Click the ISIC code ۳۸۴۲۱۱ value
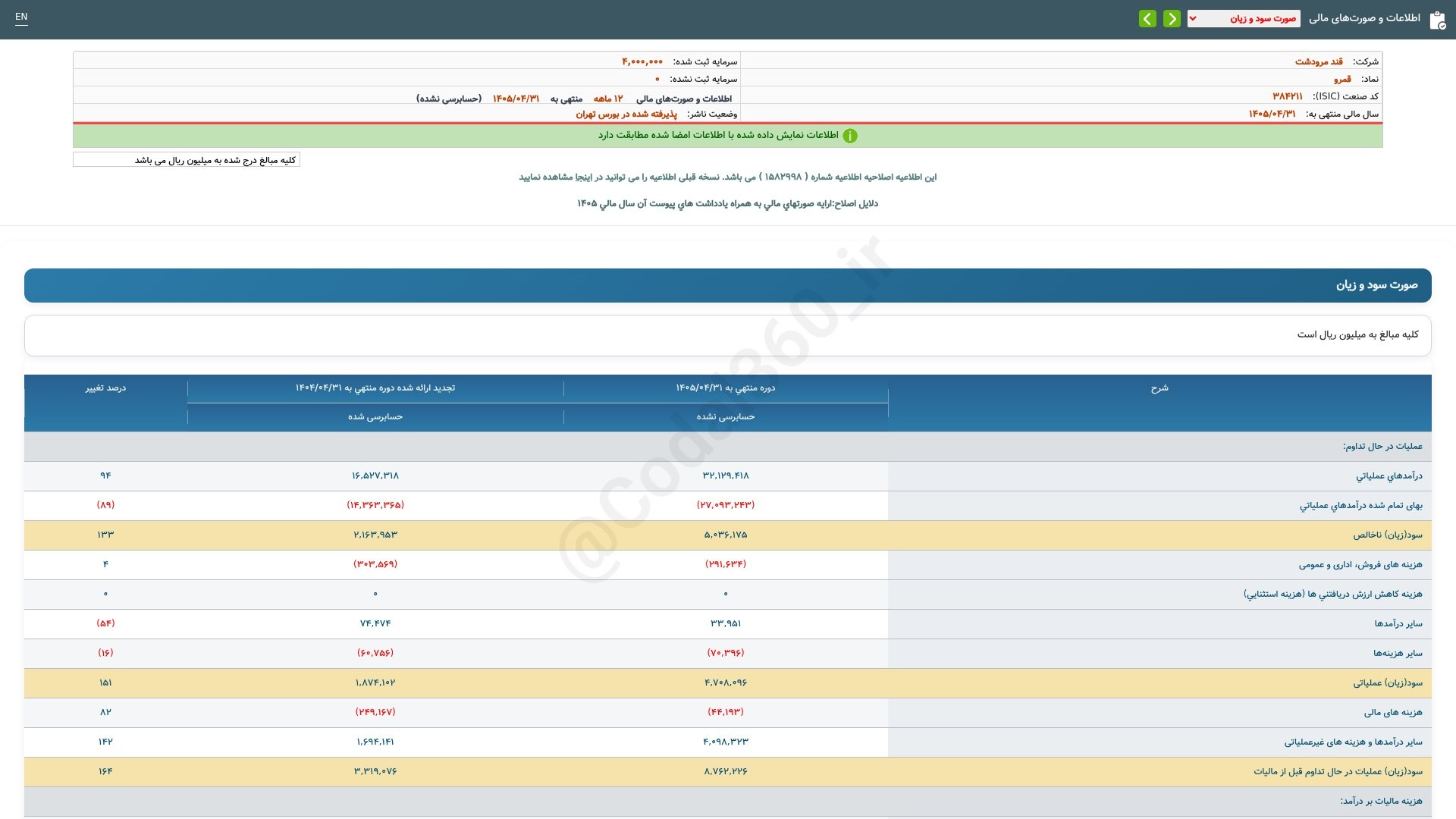This screenshot has width=1456, height=819. click(x=1288, y=96)
